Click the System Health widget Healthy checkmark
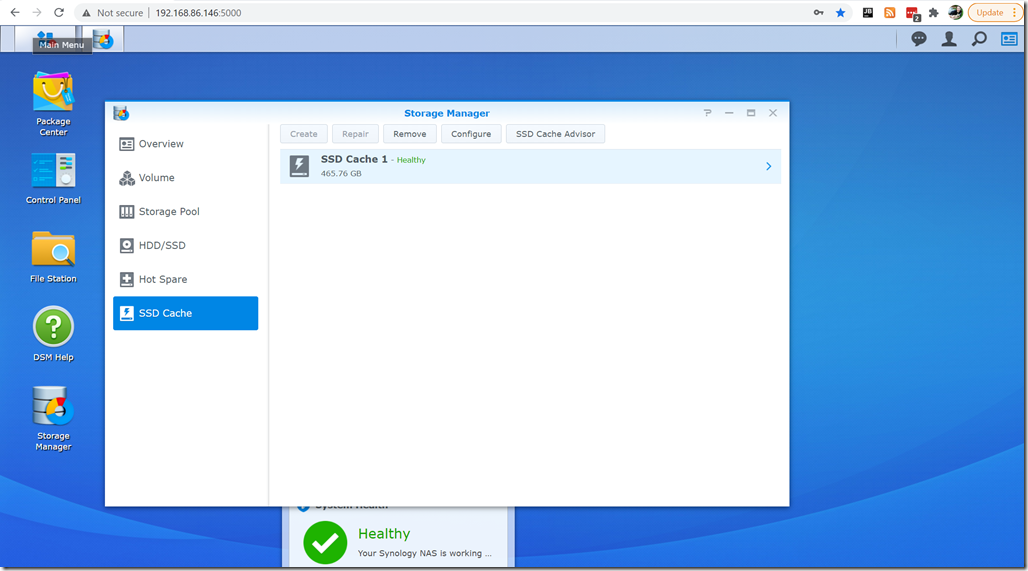The width and height of the screenshot is (1028, 571). pyautogui.click(x=325, y=542)
